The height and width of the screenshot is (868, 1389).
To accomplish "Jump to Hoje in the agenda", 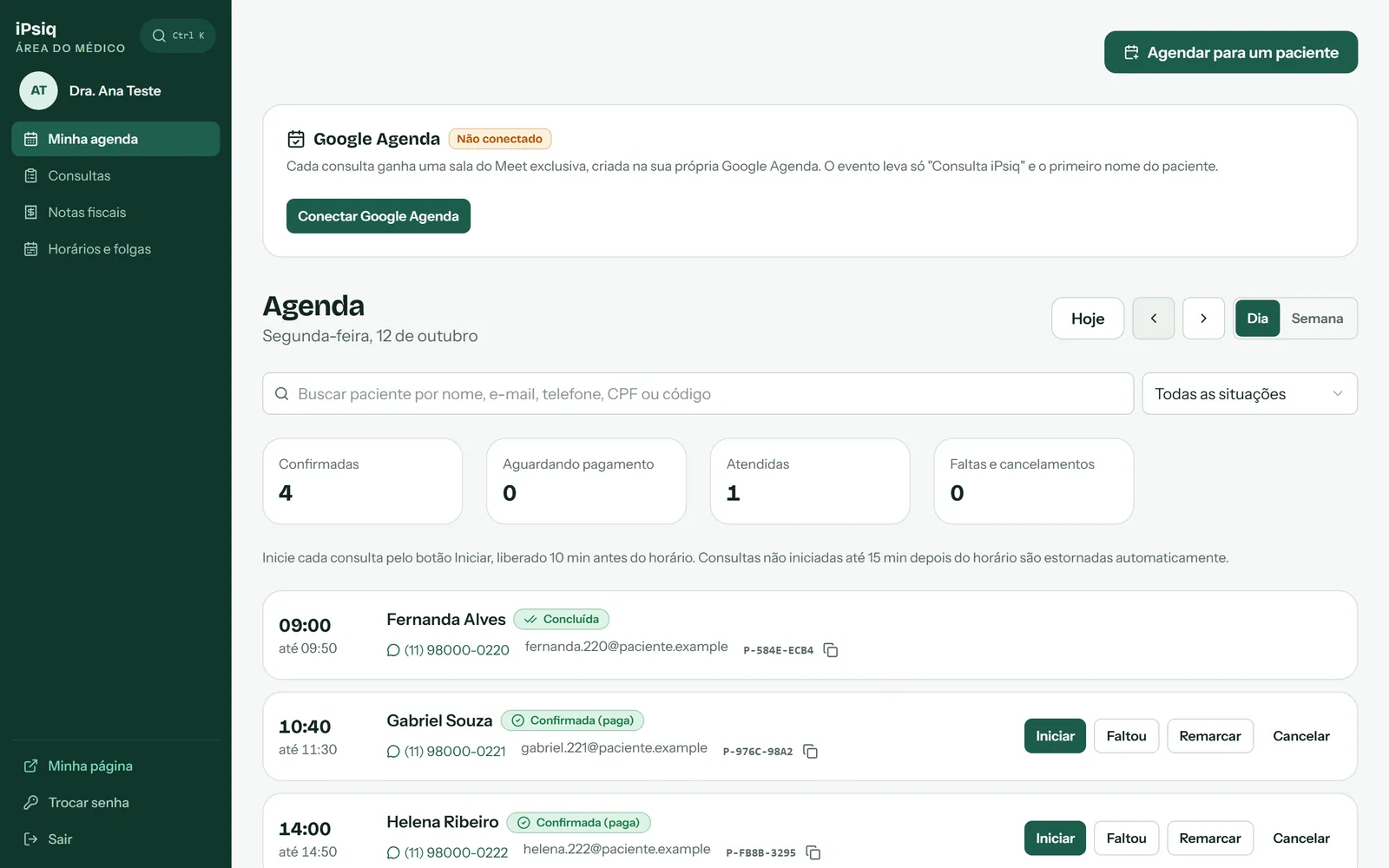I will [x=1088, y=319].
